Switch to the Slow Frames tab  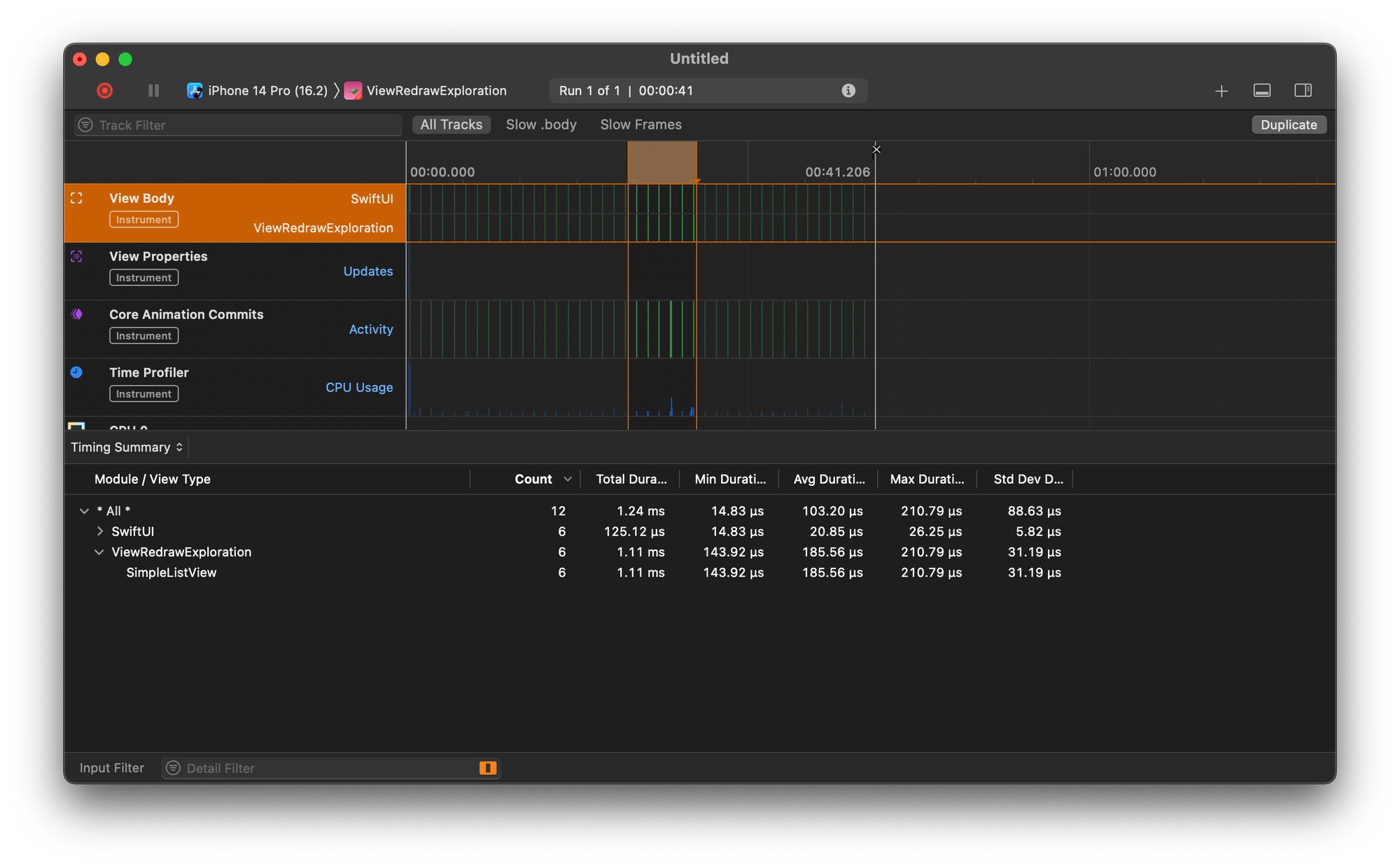coord(640,125)
